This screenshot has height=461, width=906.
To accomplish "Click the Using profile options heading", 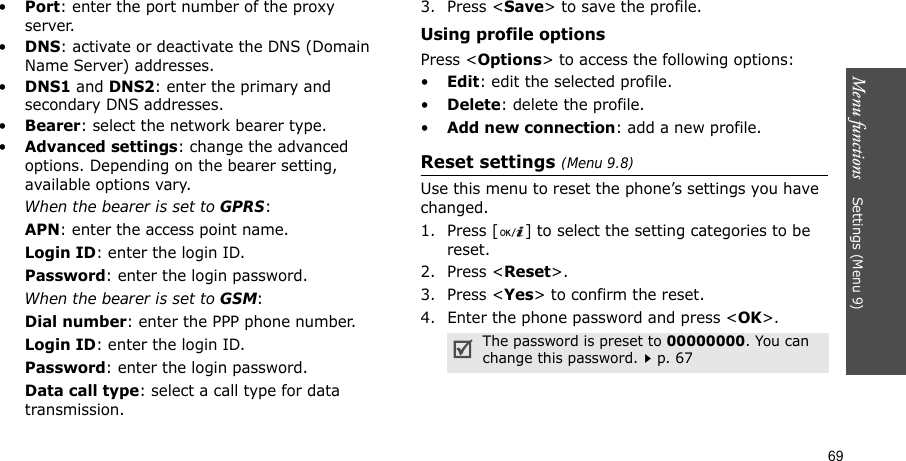I will [513, 34].
